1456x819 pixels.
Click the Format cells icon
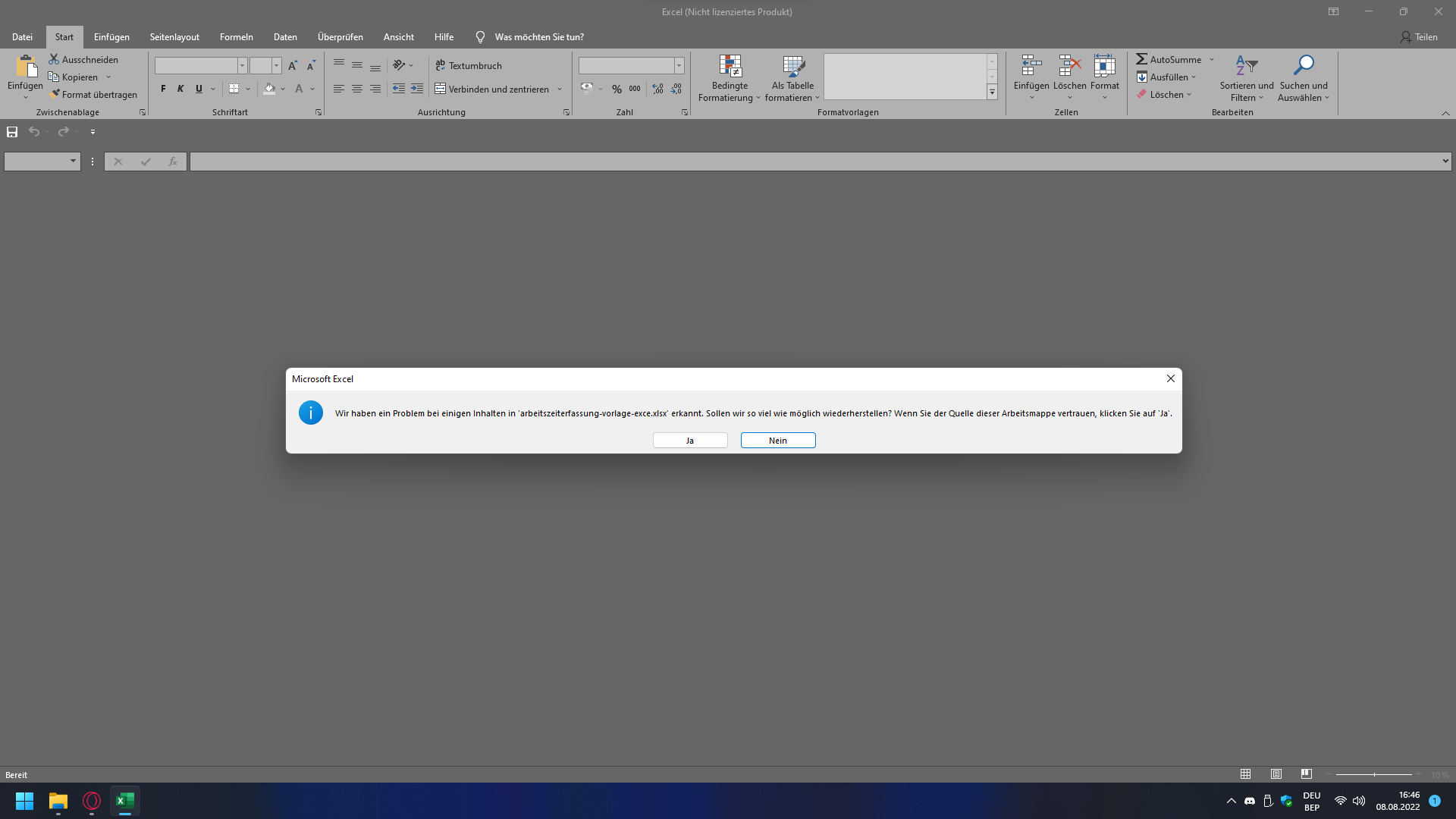point(1105,67)
